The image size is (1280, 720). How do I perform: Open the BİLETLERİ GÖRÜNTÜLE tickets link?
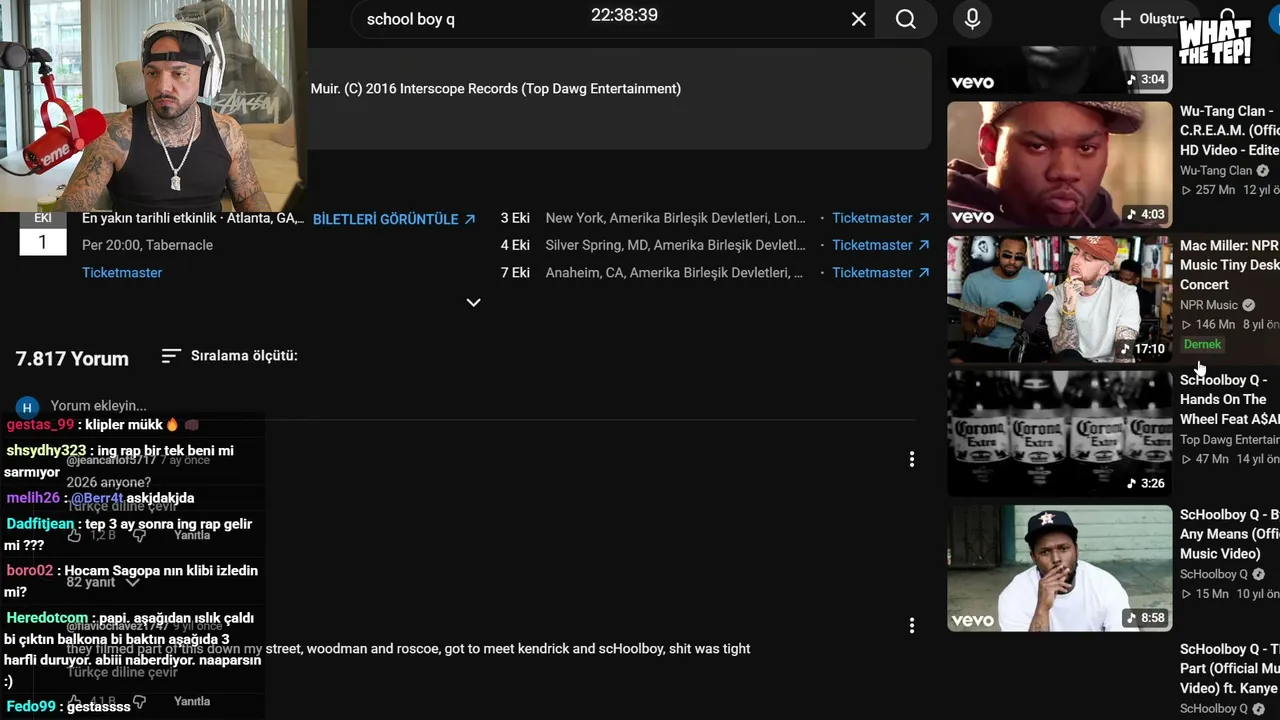(394, 219)
